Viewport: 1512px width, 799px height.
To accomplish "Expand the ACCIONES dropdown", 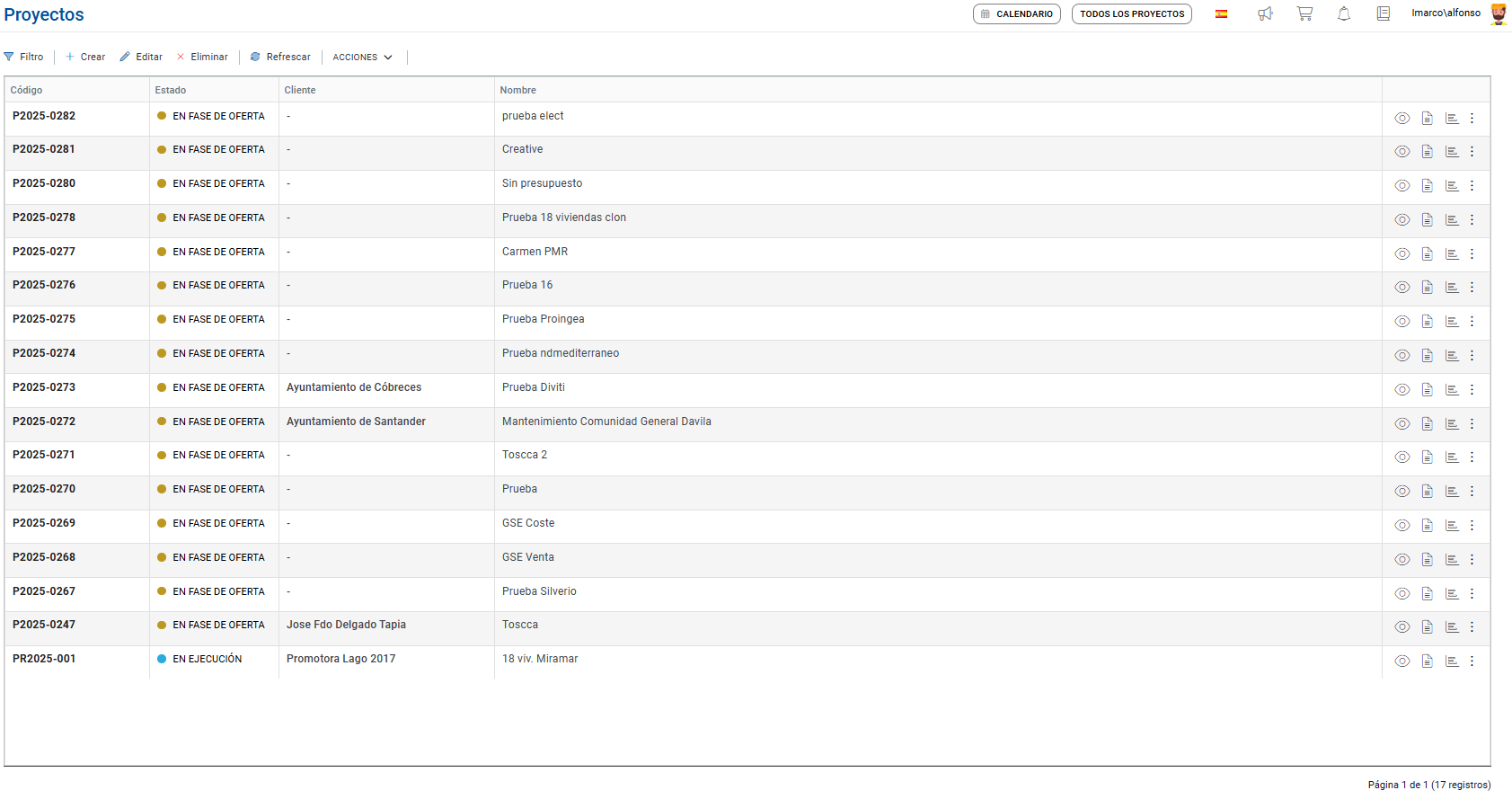I will pyautogui.click(x=363, y=58).
